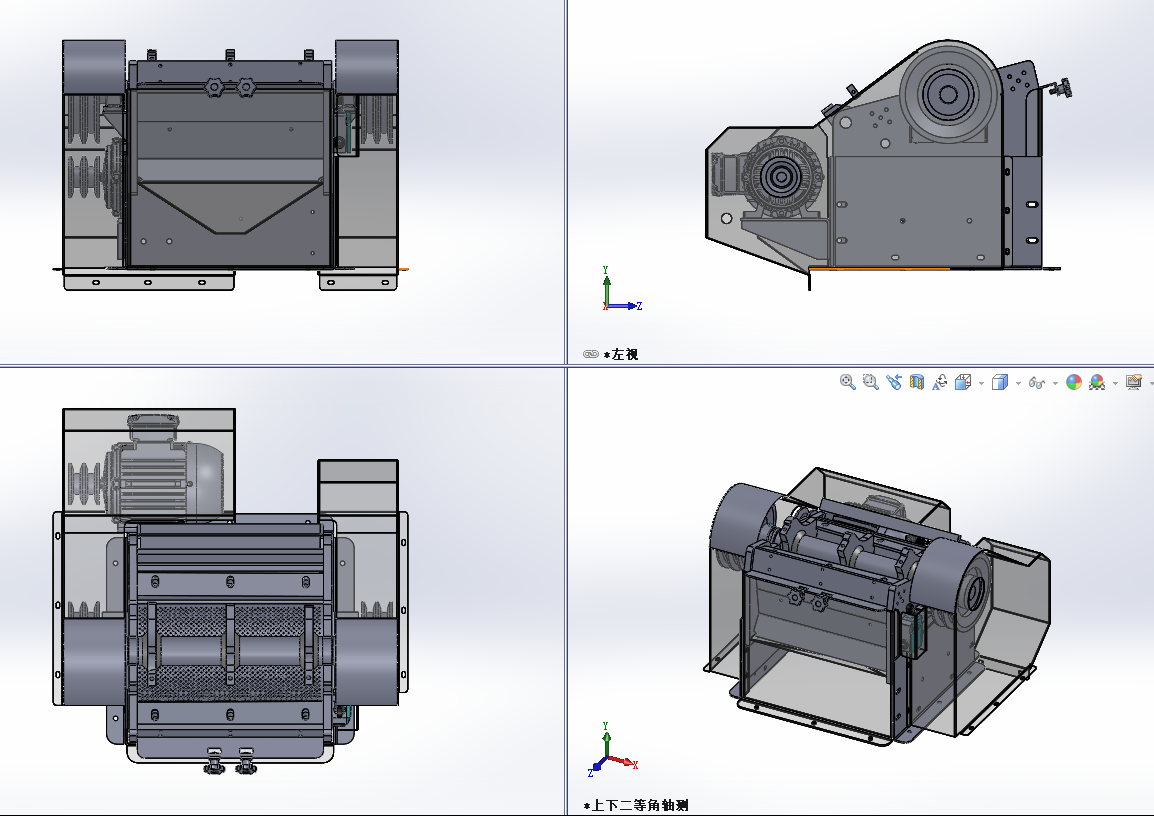The height and width of the screenshot is (816, 1154).
Task: Click the View Orientation cube icon
Action: (x=963, y=382)
